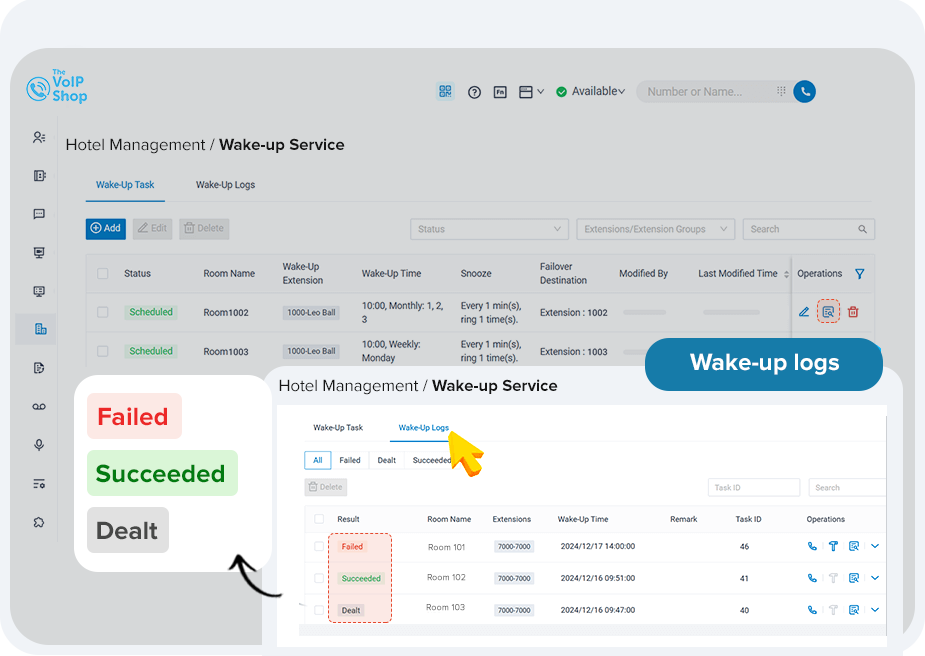Click the Task ID input field
The height and width of the screenshot is (656, 925).
click(753, 487)
